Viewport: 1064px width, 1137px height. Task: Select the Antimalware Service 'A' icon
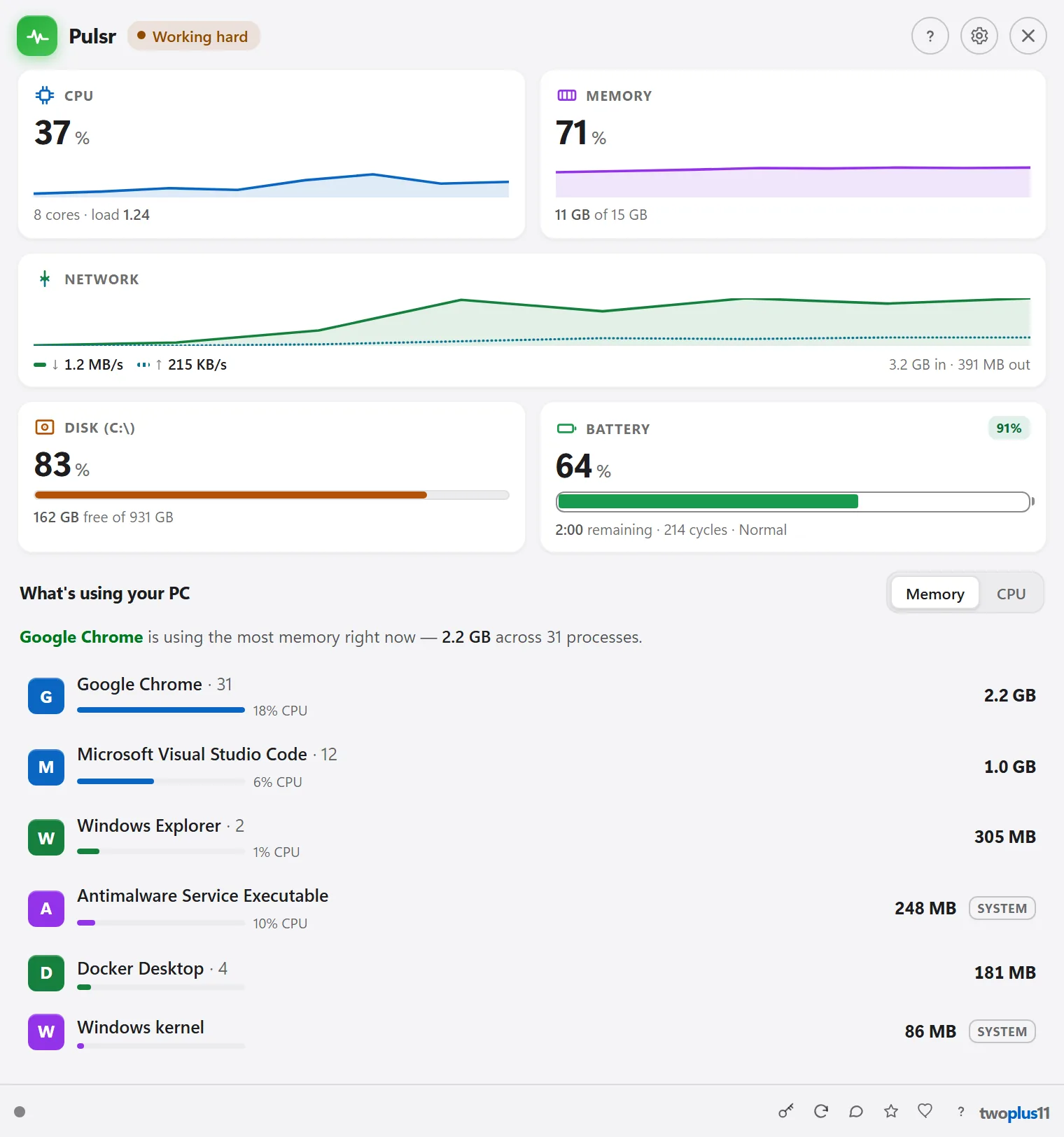coord(46,909)
